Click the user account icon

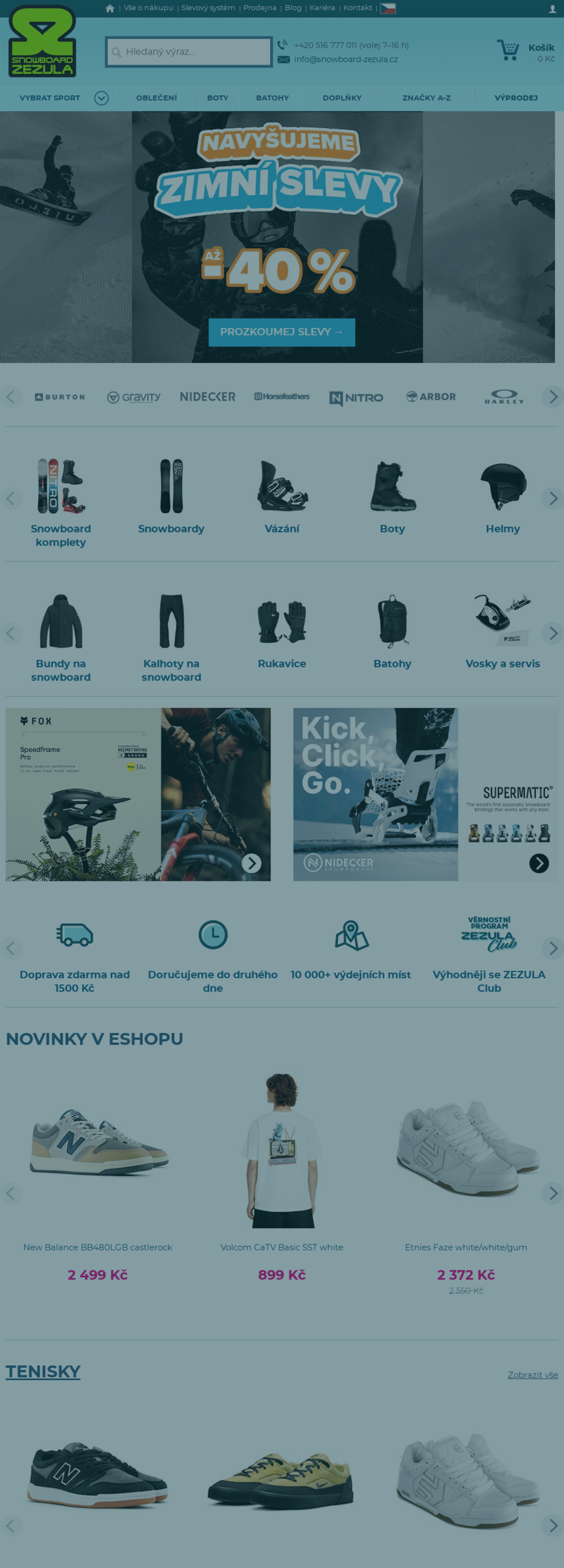[x=552, y=9]
